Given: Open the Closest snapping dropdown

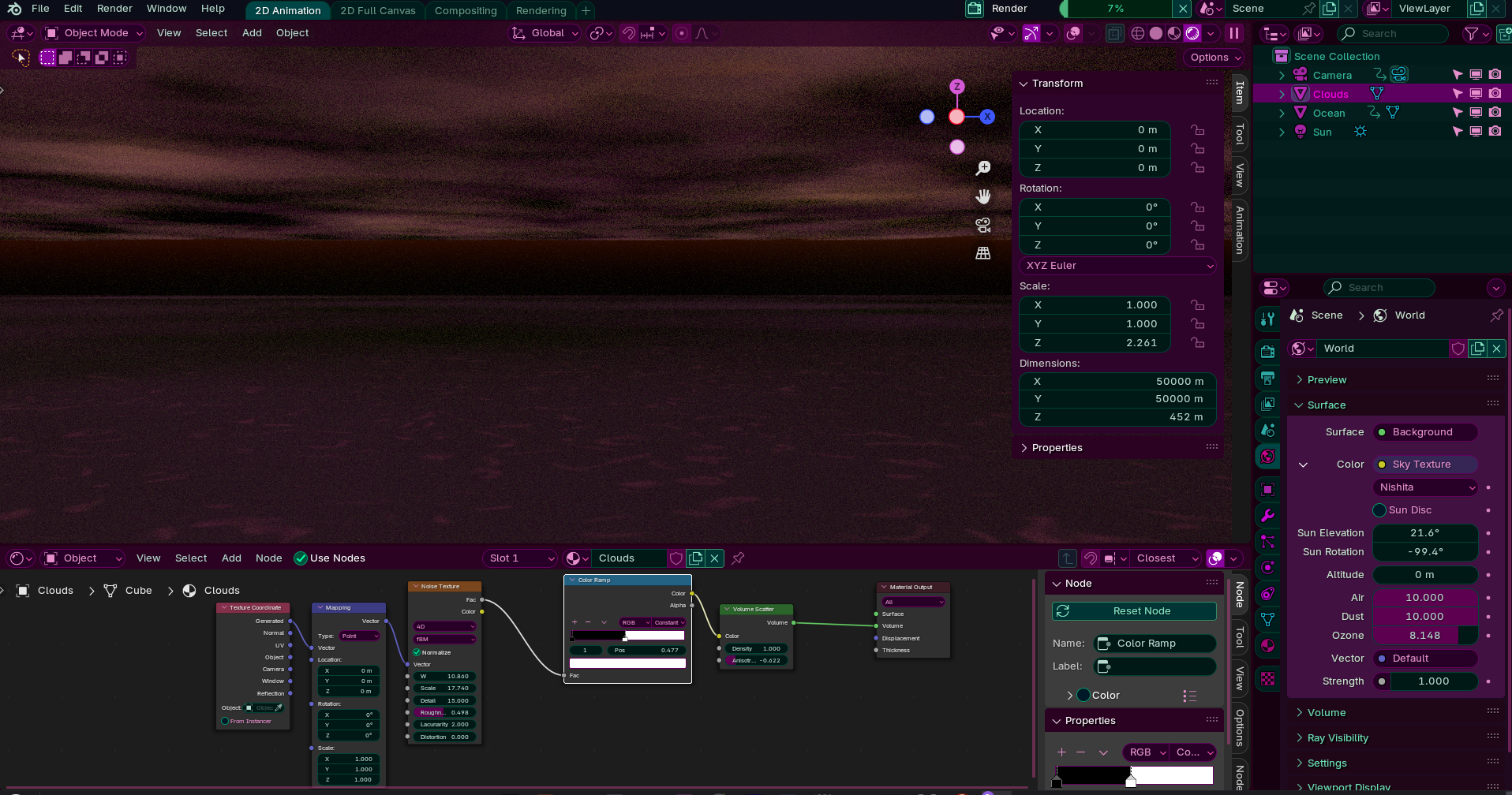Looking at the screenshot, I should (1166, 558).
